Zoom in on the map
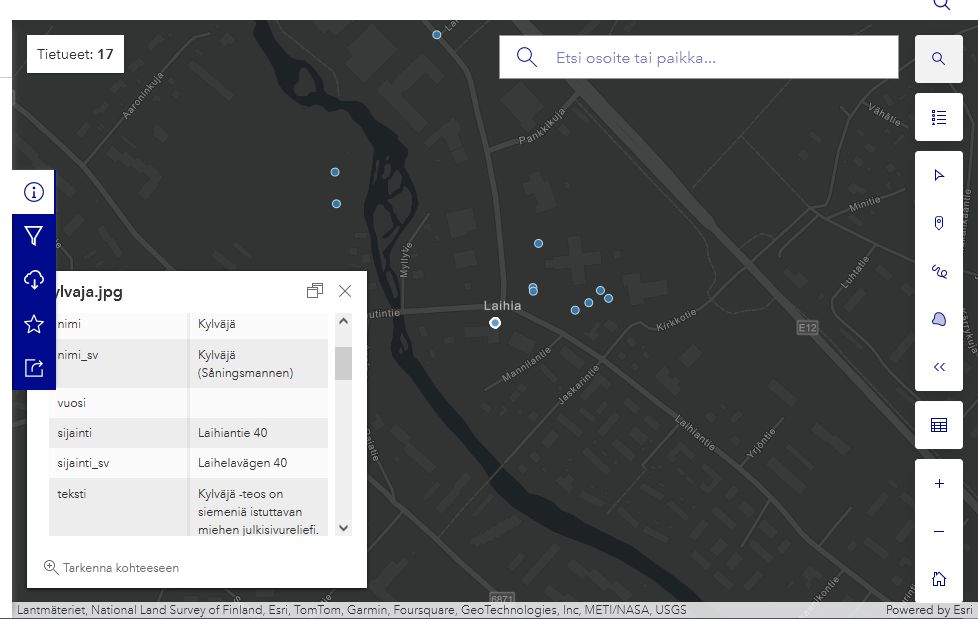This screenshot has width=978, height=619. pyautogui.click(x=938, y=484)
